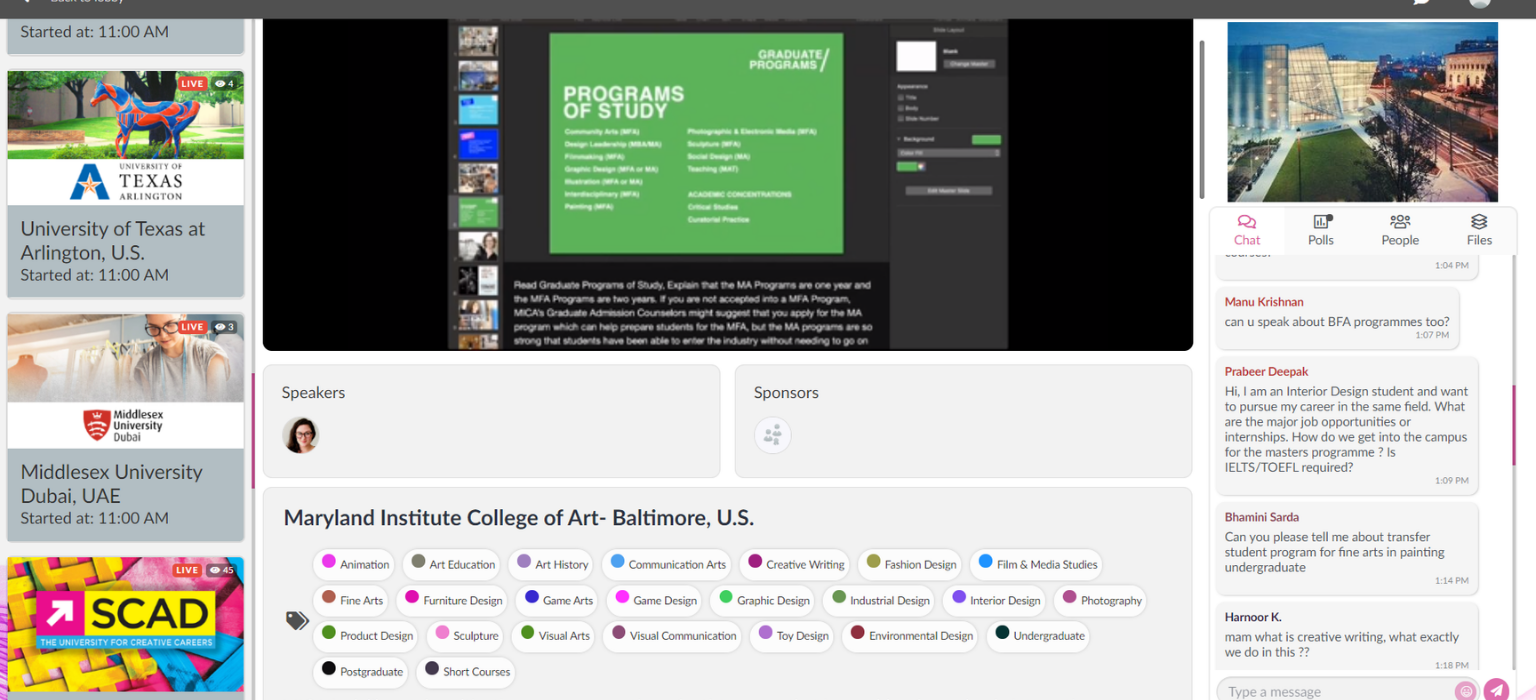Image resolution: width=1536 pixels, height=700 pixels.
Task: Click the Product Design tag
Action: pyautogui.click(x=366, y=635)
